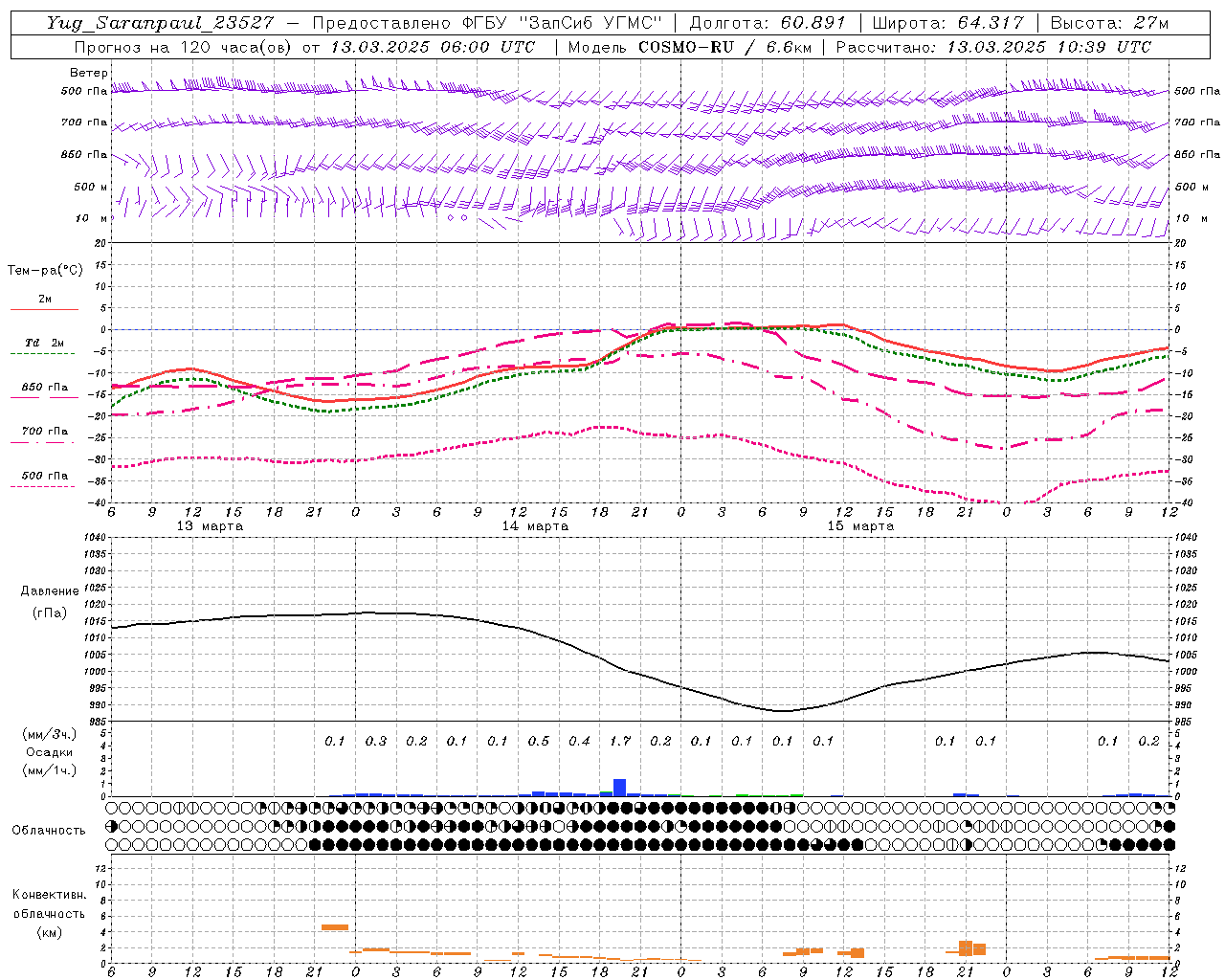Click the Тем-ра(°C) panel label
Viewport: 1225px width, 980px height.
[x=45, y=271]
